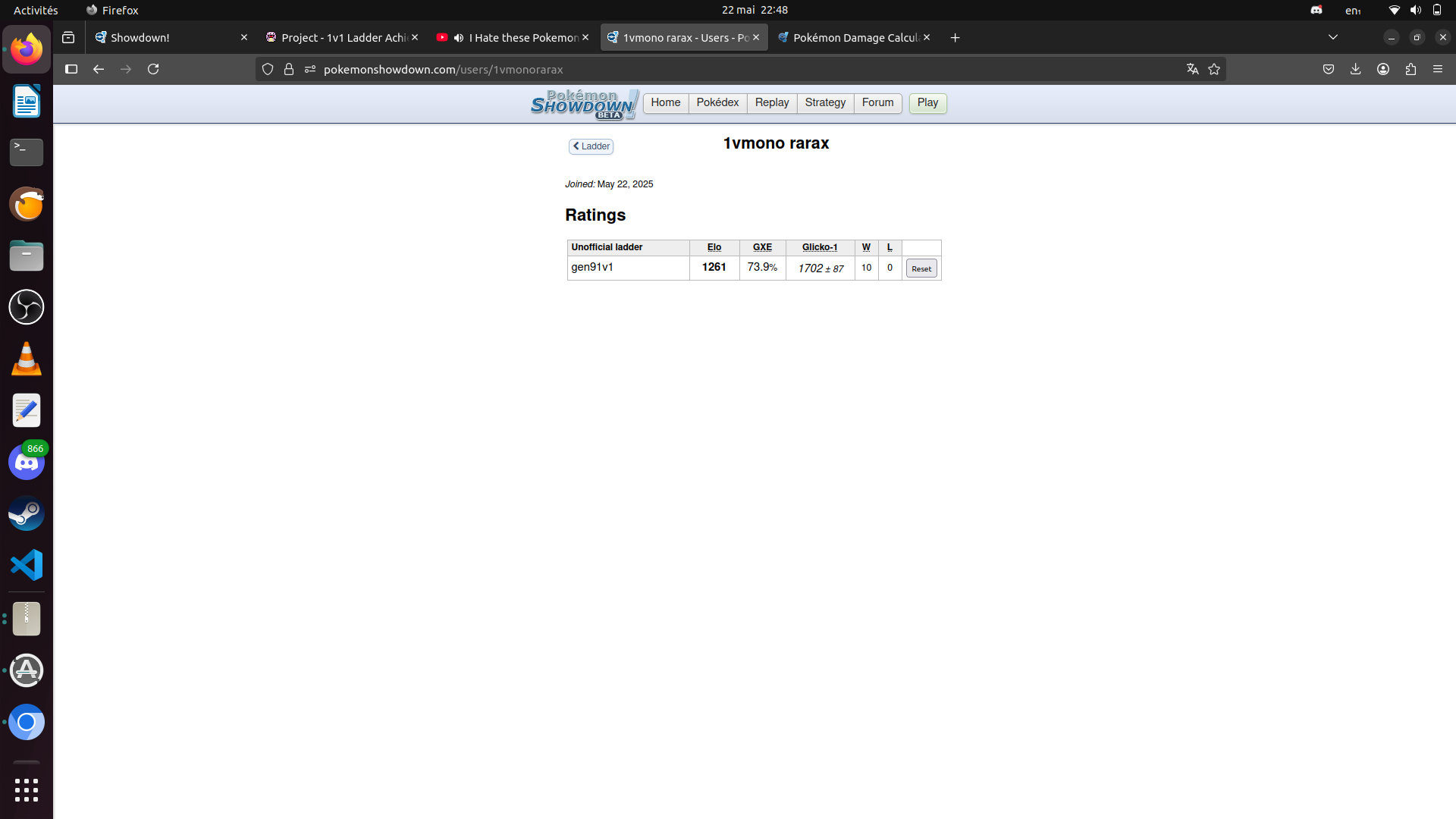This screenshot has width=1456, height=819.
Task: Open tracking protection shield icon
Action: 268,69
